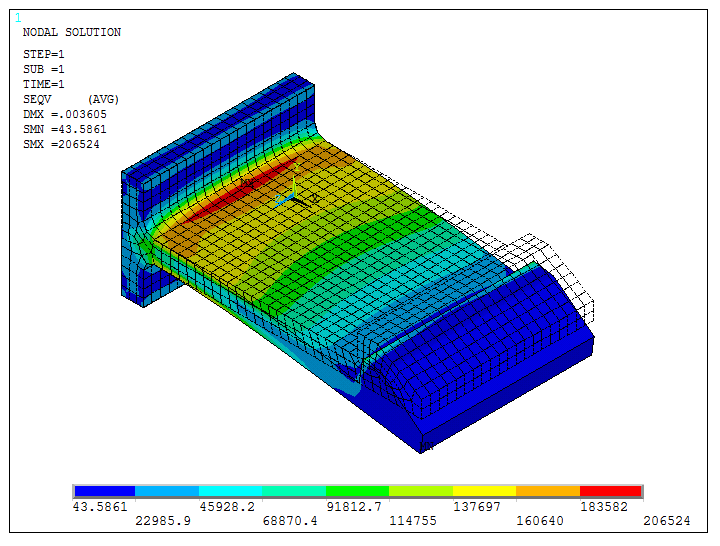Image resolution: width=720 pixels, height=546 pixels.
Task: Select the red legend color band
Action: 610,491
